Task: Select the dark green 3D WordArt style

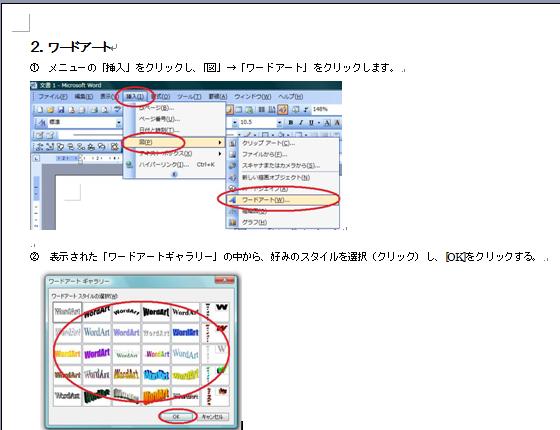Action: click(x=97, y=396)
